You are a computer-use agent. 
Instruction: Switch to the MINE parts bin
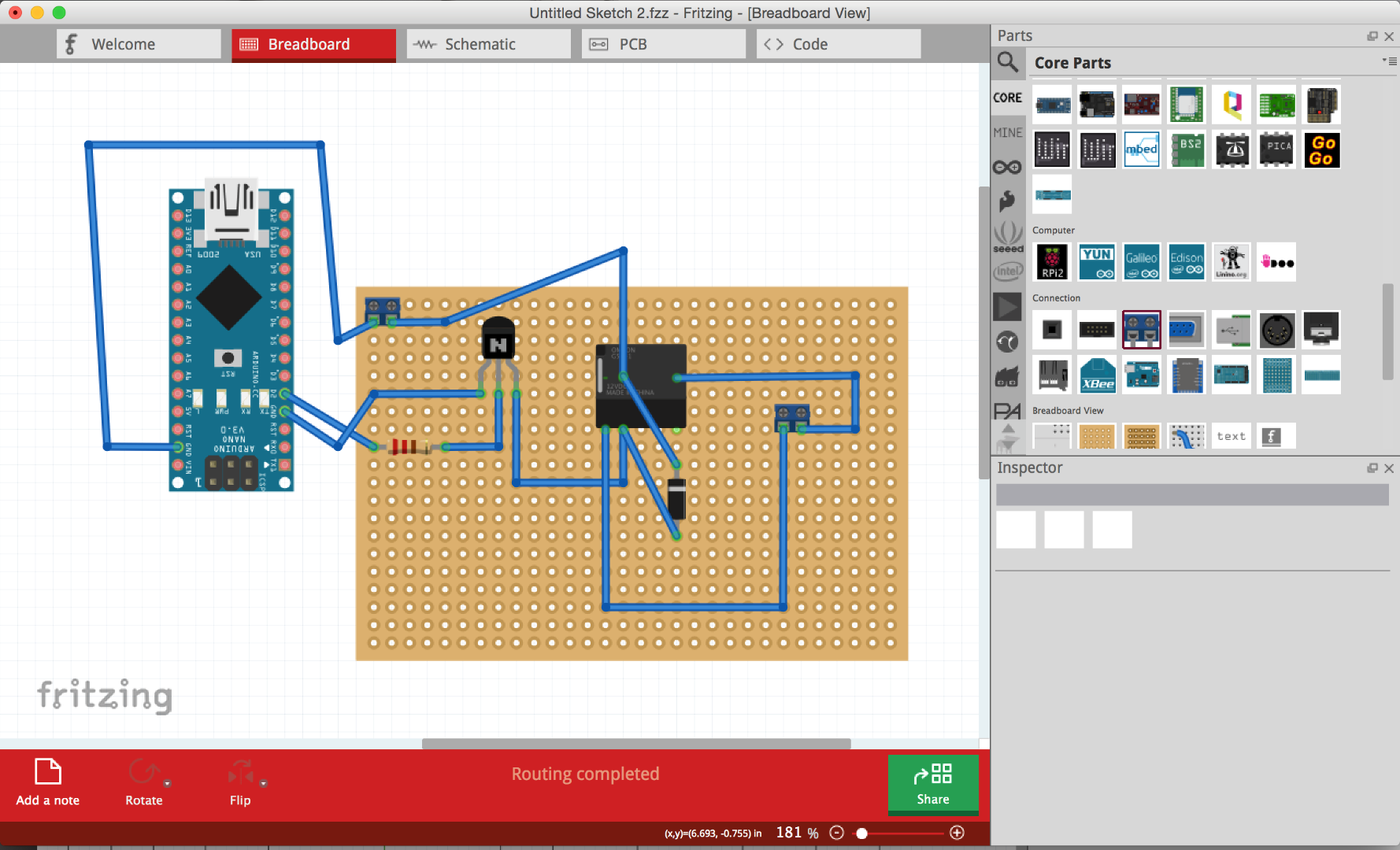tap(1008, 132)
